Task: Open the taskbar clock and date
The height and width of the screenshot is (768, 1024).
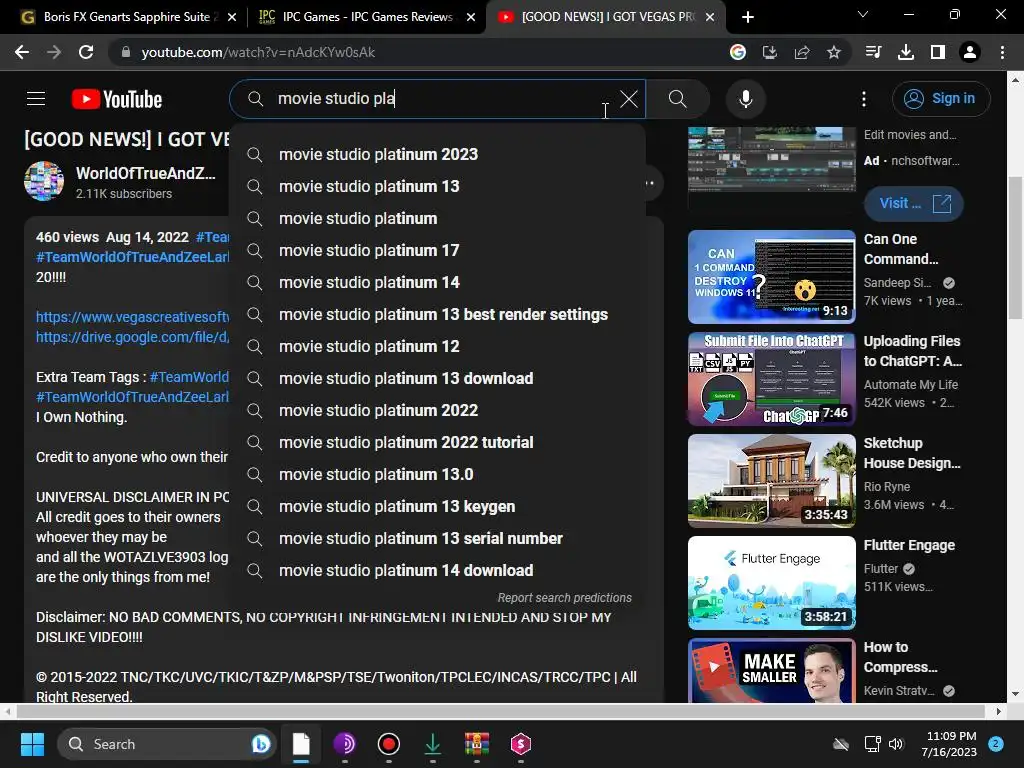Action: [x=949, y=744]
